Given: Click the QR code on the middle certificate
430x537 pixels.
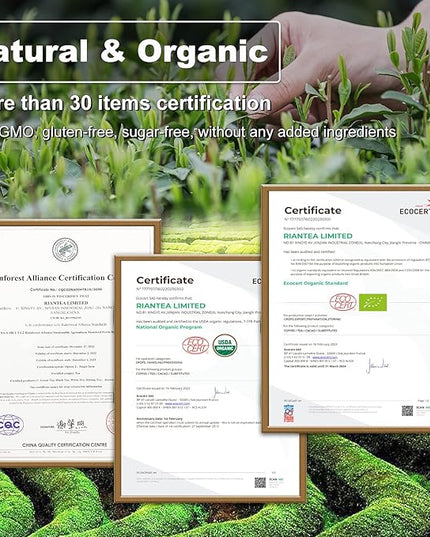Looking at the screenshot, I should (x=260, y=483).
